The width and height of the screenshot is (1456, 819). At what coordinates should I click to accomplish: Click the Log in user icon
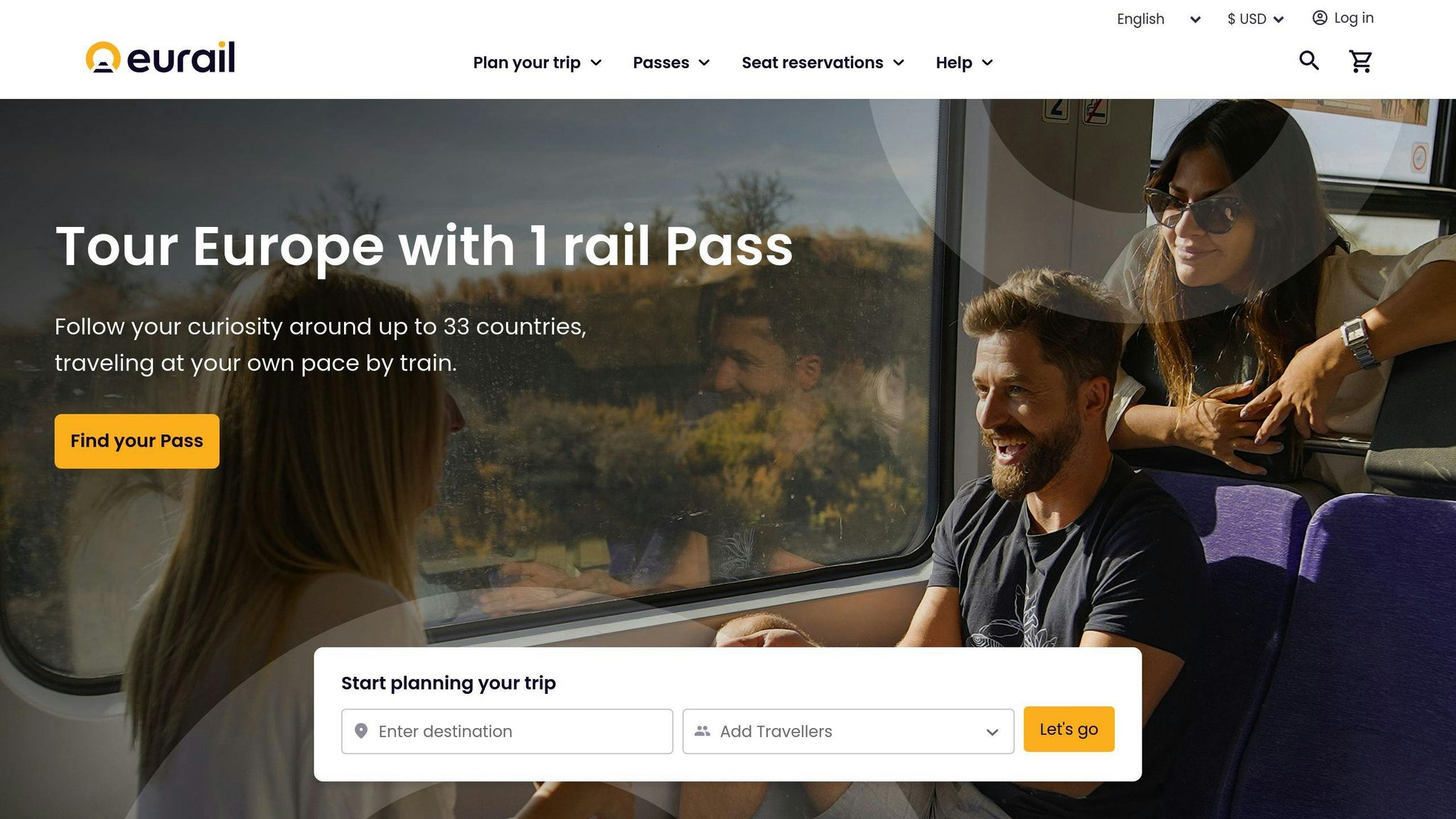1319,18
